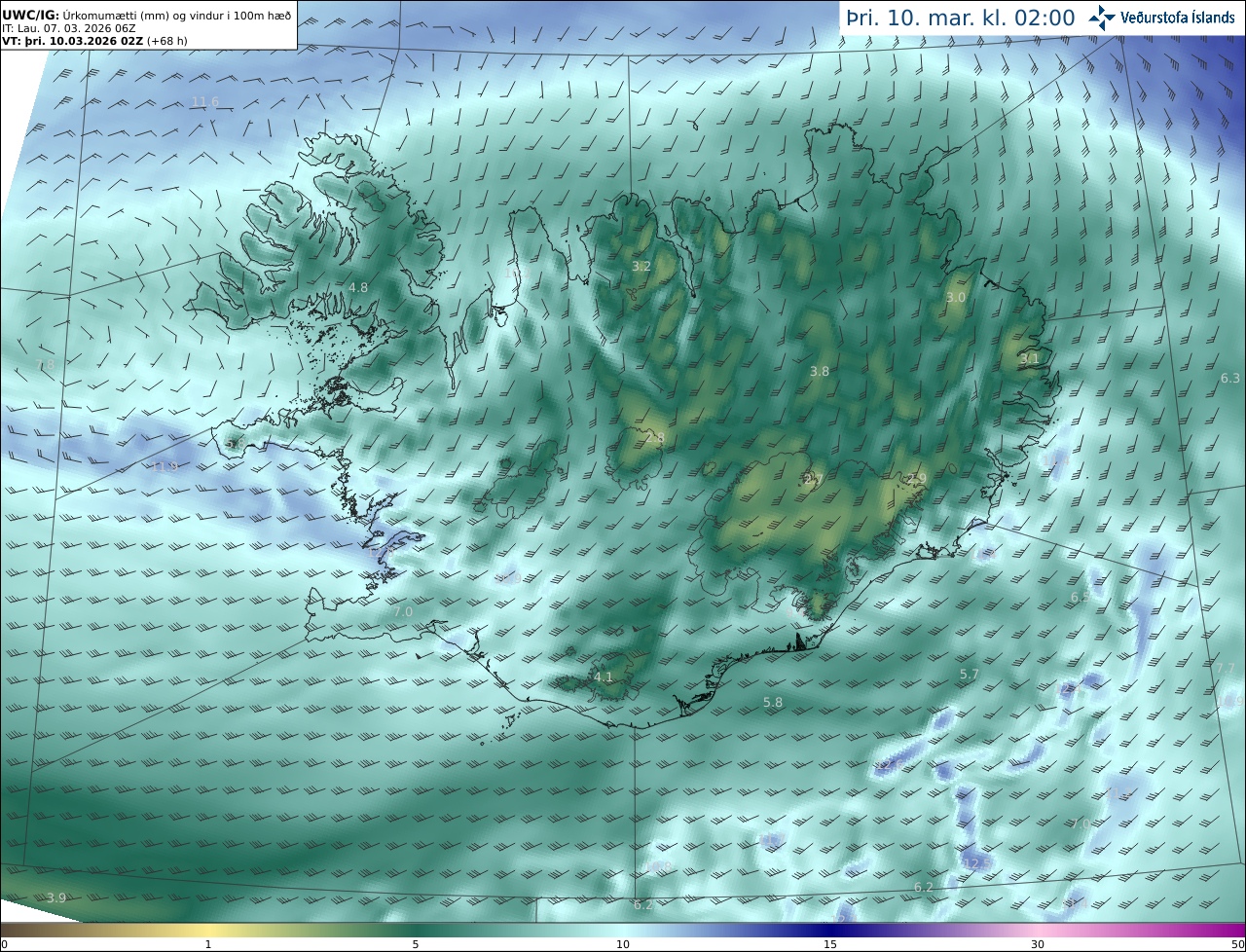Click the 2.9 value on the glacier's east side
This screenshot has width=1246, height=952.
click(916, 478)
